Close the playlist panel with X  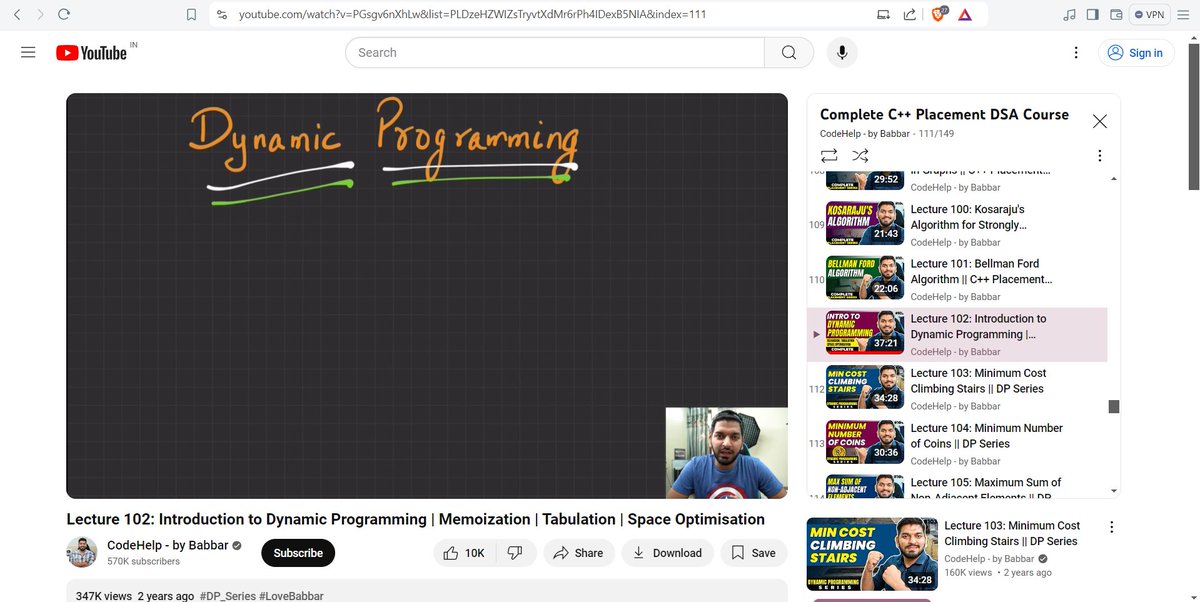[x=1100, y=121]
